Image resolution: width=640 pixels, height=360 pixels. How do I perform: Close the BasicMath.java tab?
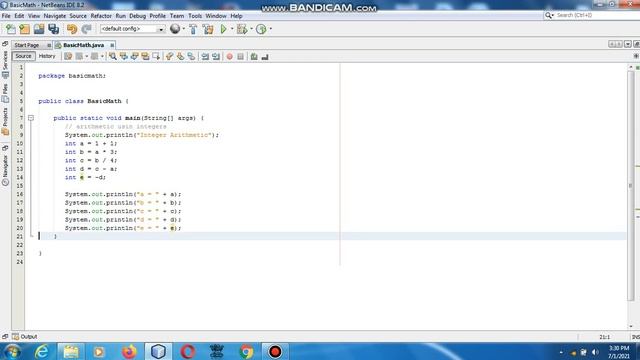coord(112,45)
